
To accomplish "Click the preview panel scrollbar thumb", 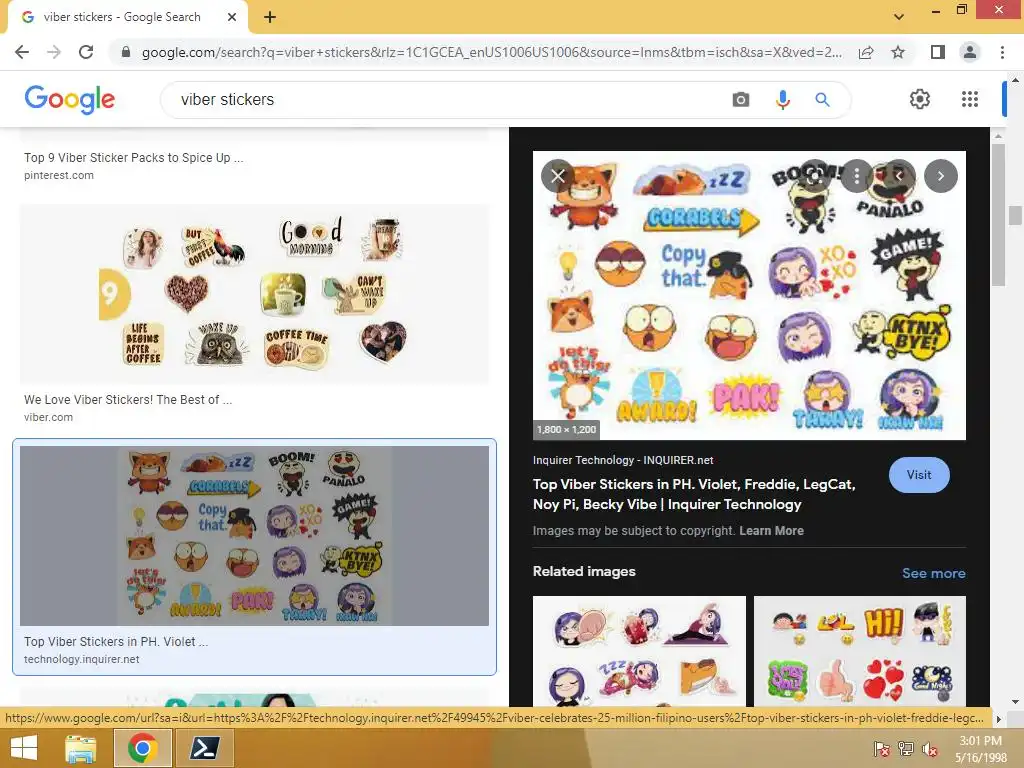I will [997, 214].
